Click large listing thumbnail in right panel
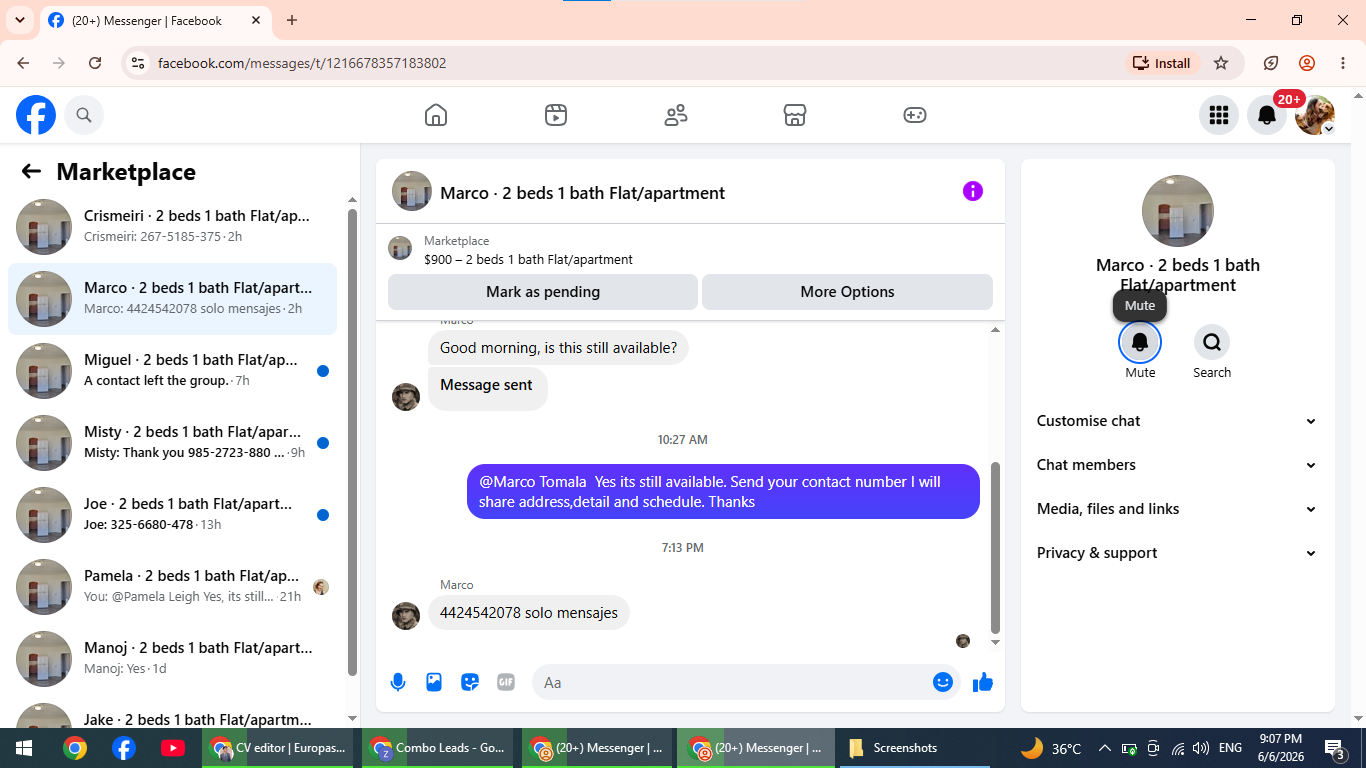 pos(1178,211)
